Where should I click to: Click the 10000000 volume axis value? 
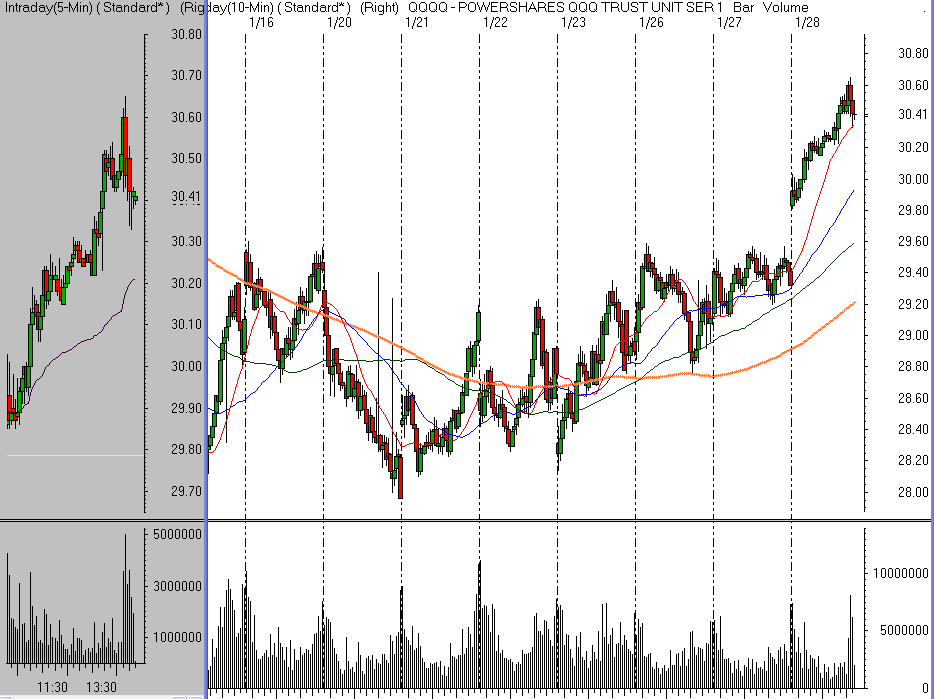(x=901, y=573)
